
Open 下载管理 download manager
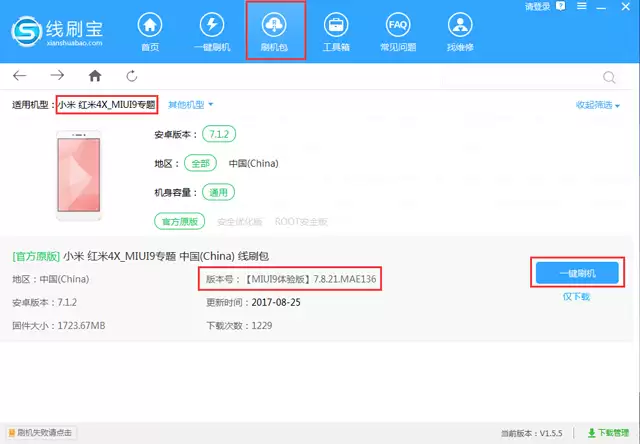[x=609, y=433]
